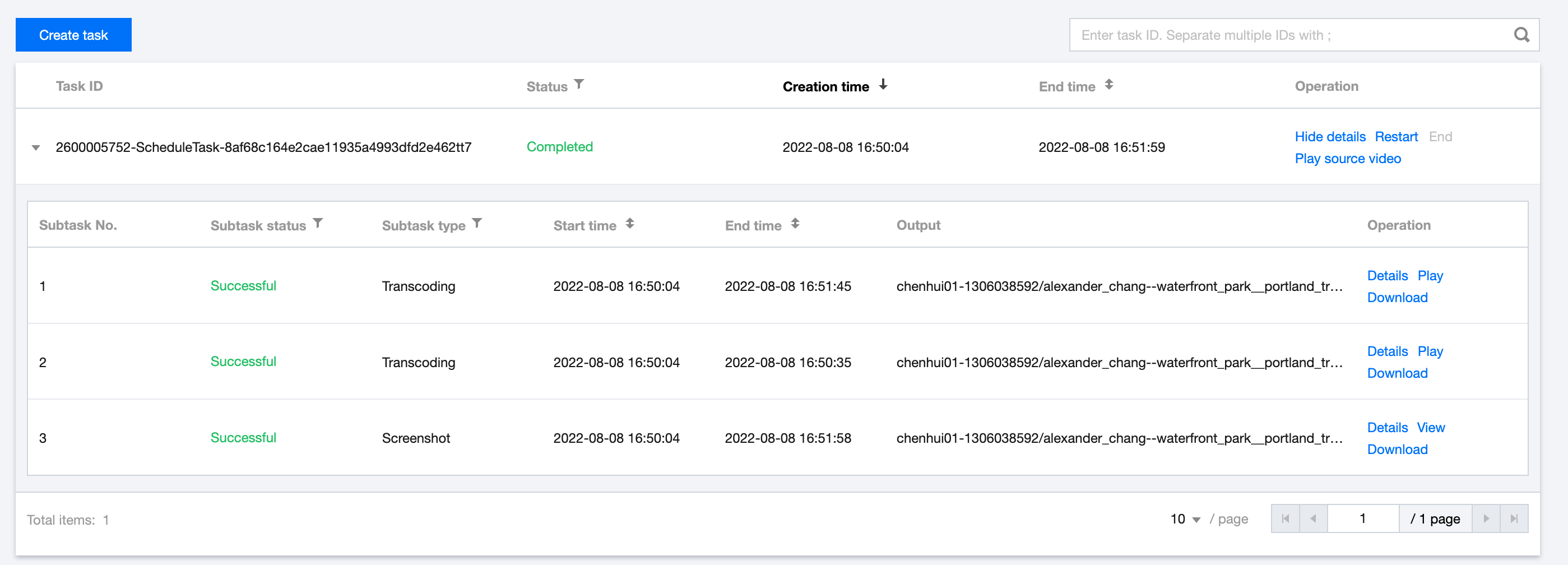Click end time 2022-08-08 16:51:58
This screenshot has height=565, width=1568.
point(788,438)
